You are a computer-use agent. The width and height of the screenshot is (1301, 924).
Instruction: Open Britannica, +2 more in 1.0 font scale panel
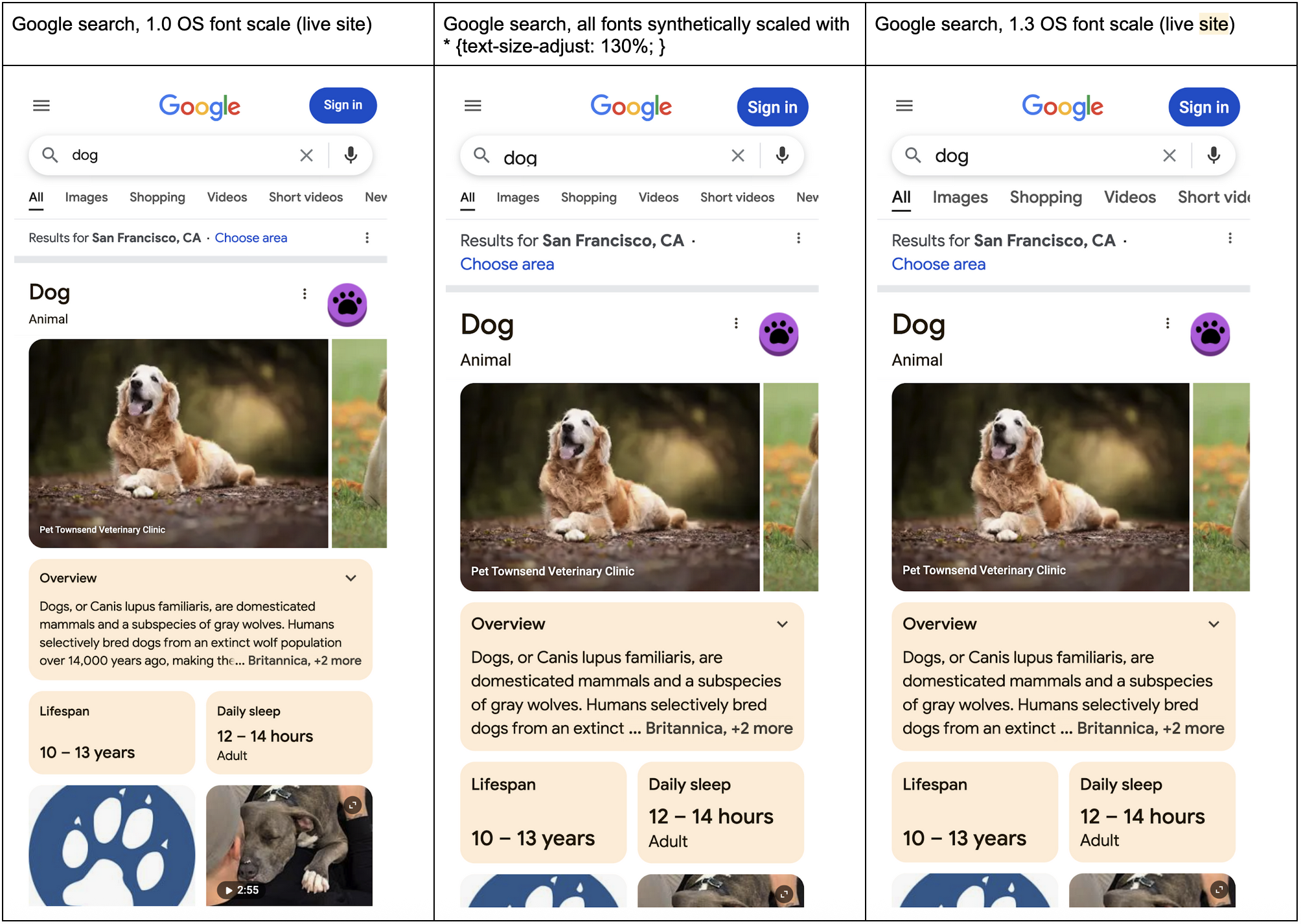(305, 661)
